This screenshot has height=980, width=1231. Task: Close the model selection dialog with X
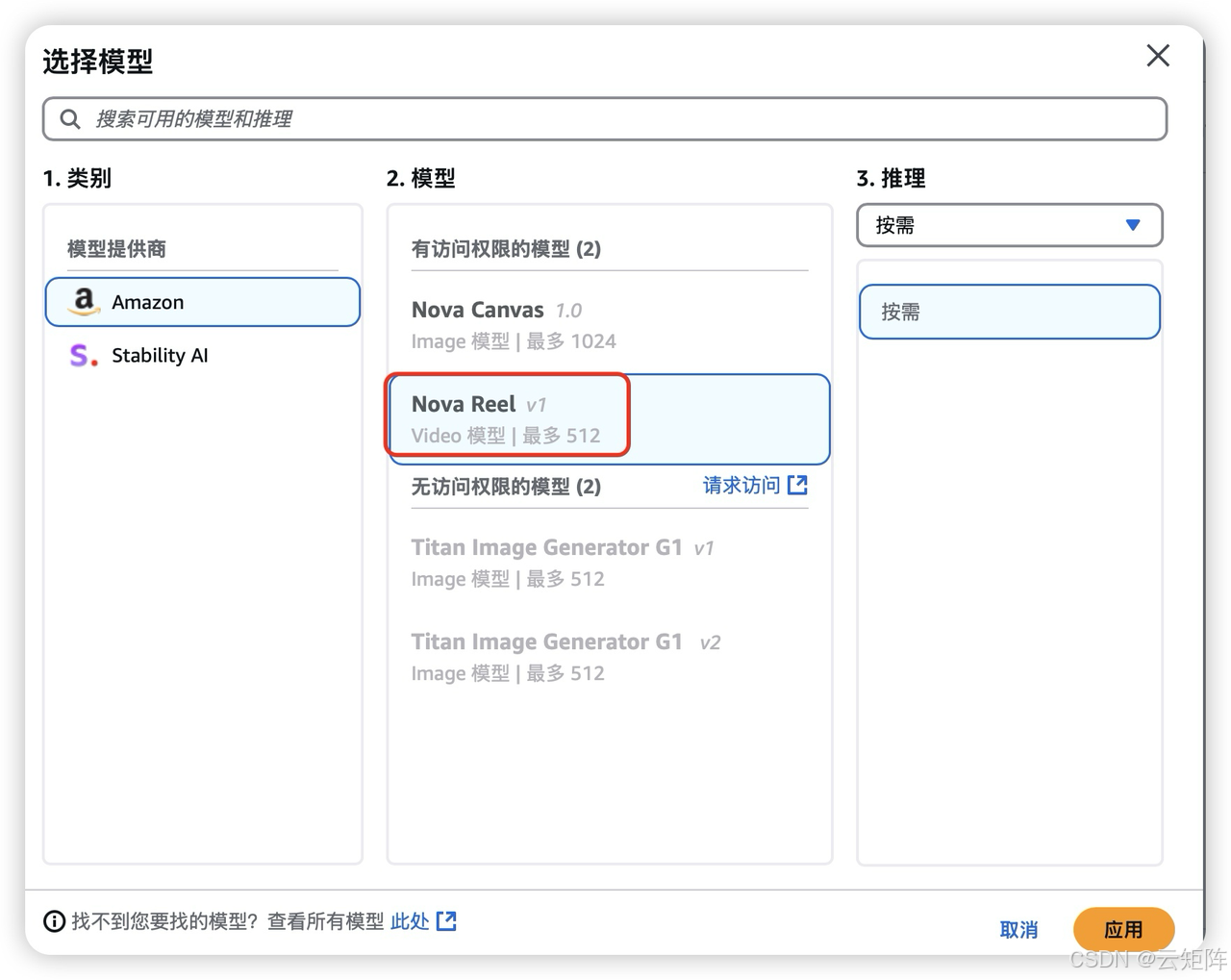coord(1158,56)
